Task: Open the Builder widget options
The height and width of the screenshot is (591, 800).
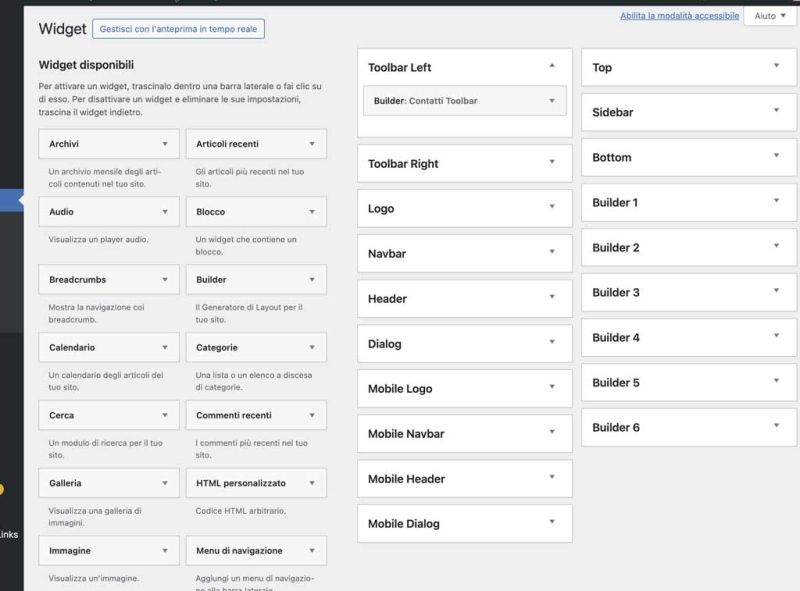Action: tap(256, 279)
